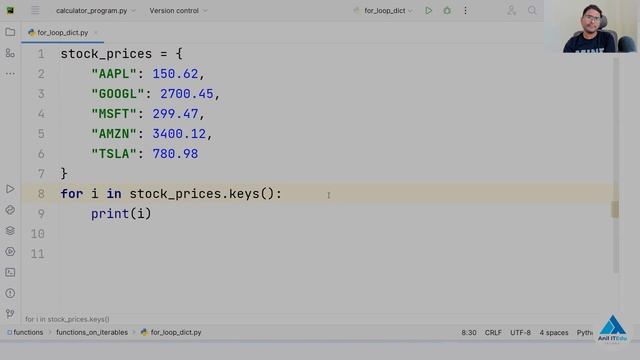Screen dimensions: 640x360
Task: Click the functions_on_iterables breadcrumb
Action: [x=92, y=332]
